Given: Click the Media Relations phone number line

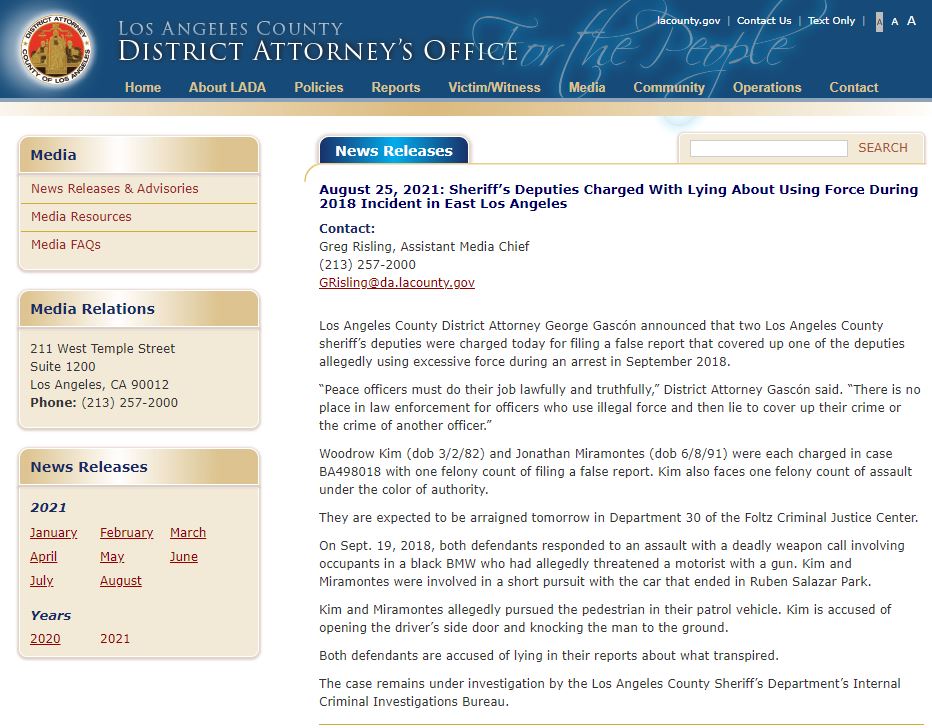Looking at the screenshot, I should tap(104, 403).
